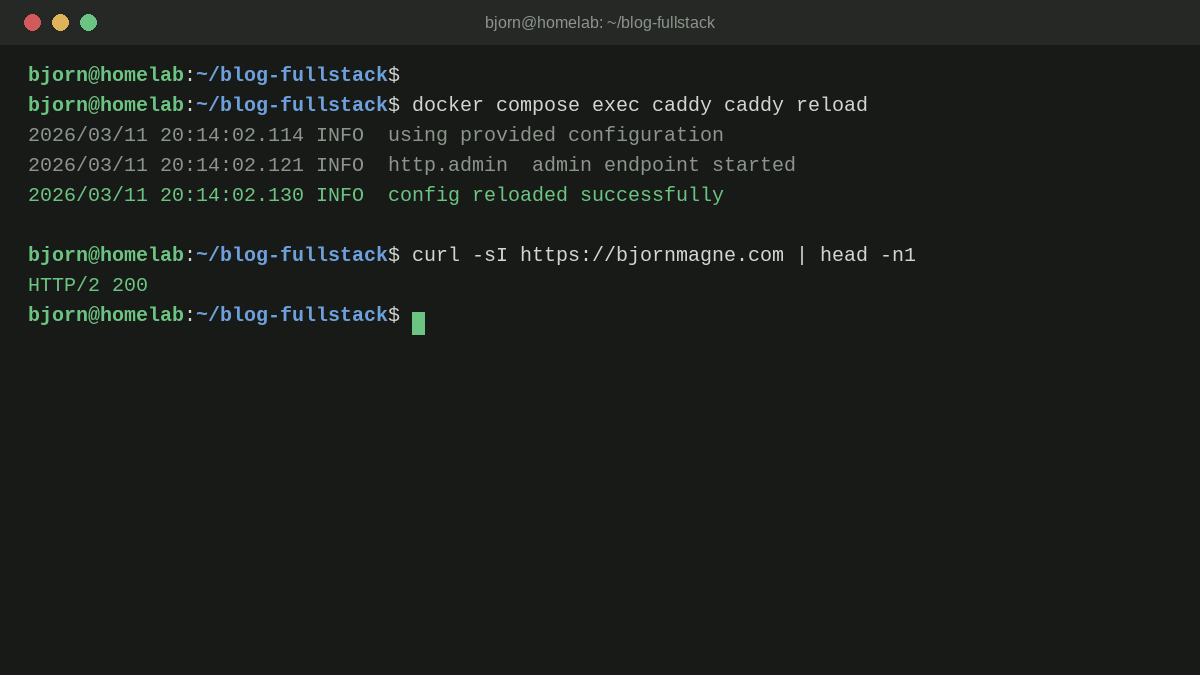Click the head -n1 text in the curl command
1200x675 pixels.
868,256
